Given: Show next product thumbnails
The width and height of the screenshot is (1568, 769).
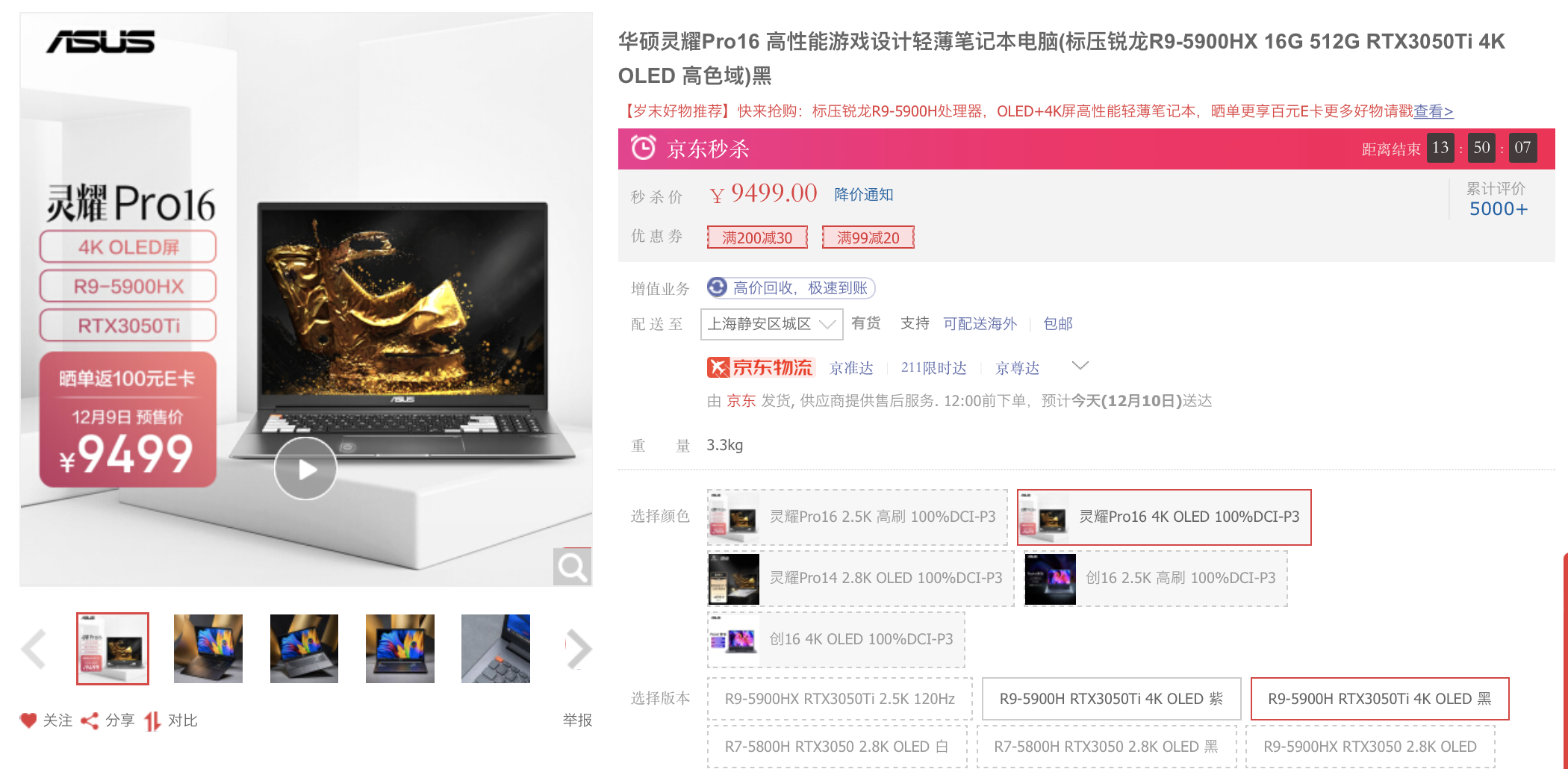Looking at the screenshot, I should 579,649.
